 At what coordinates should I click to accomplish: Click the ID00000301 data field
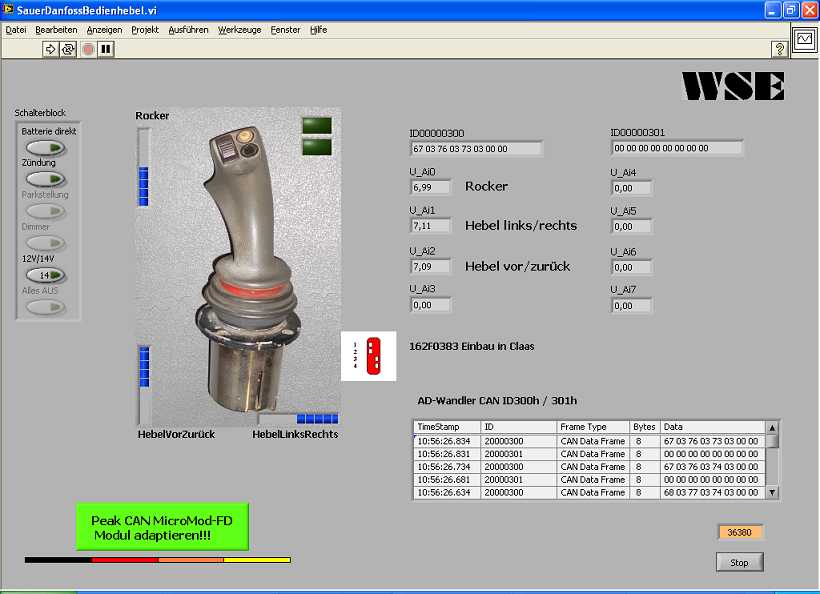677,148
